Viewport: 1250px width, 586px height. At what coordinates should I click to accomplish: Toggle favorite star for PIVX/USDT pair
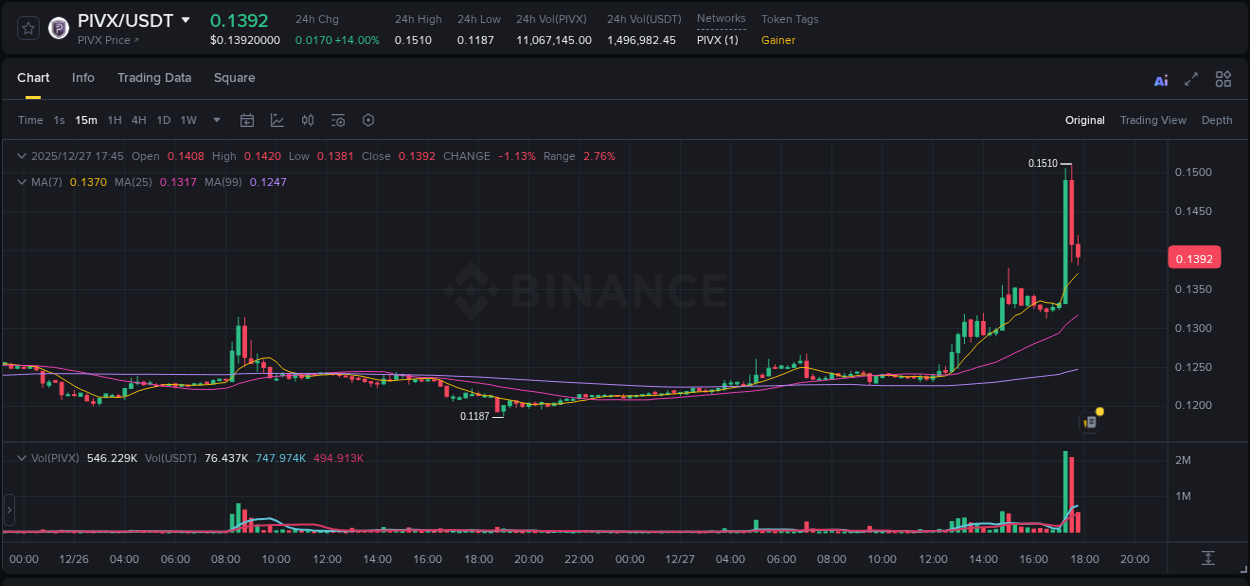coord(27,28)
